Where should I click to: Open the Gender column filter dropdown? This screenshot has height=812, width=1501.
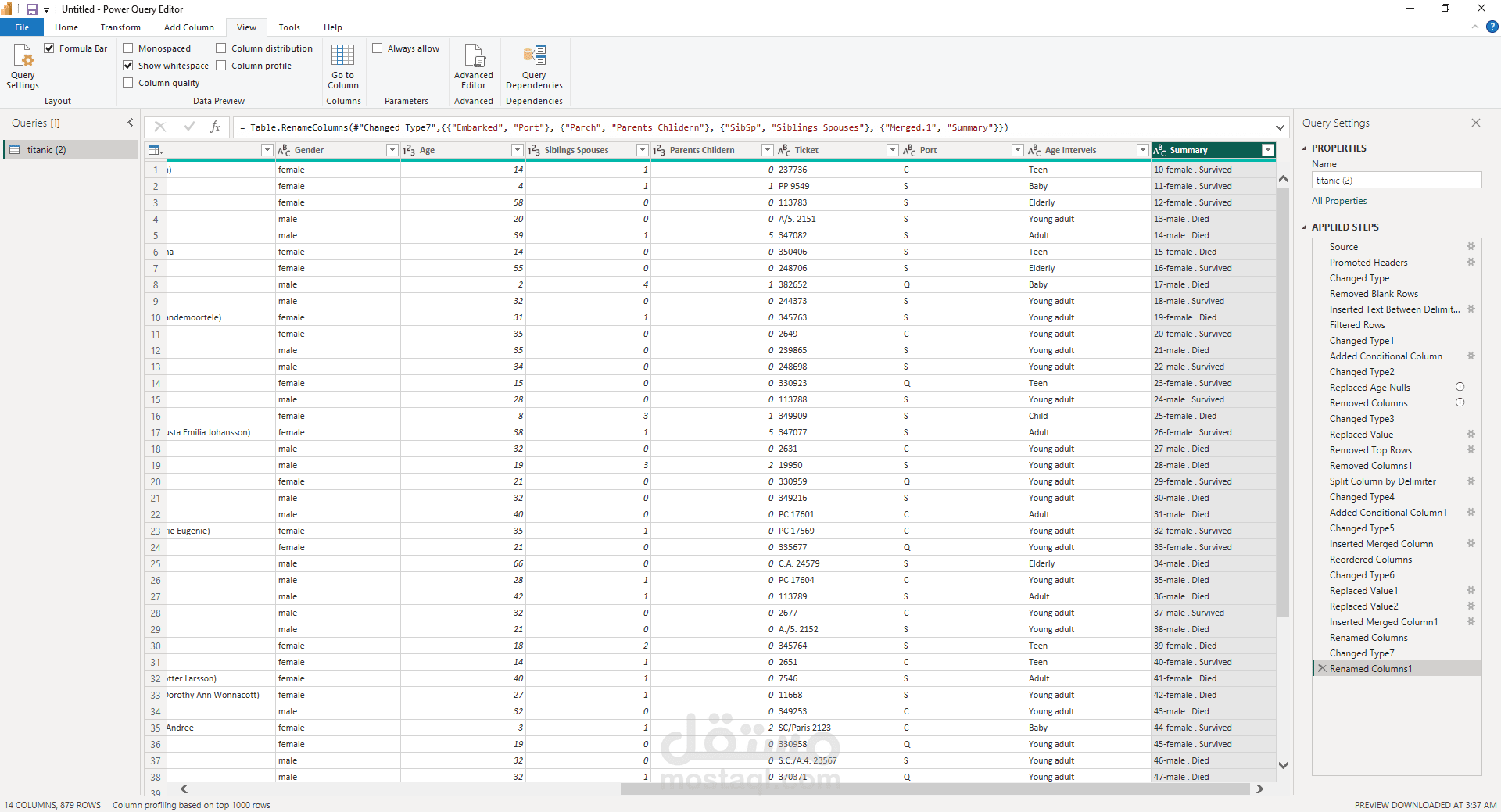tap(392, 150)
